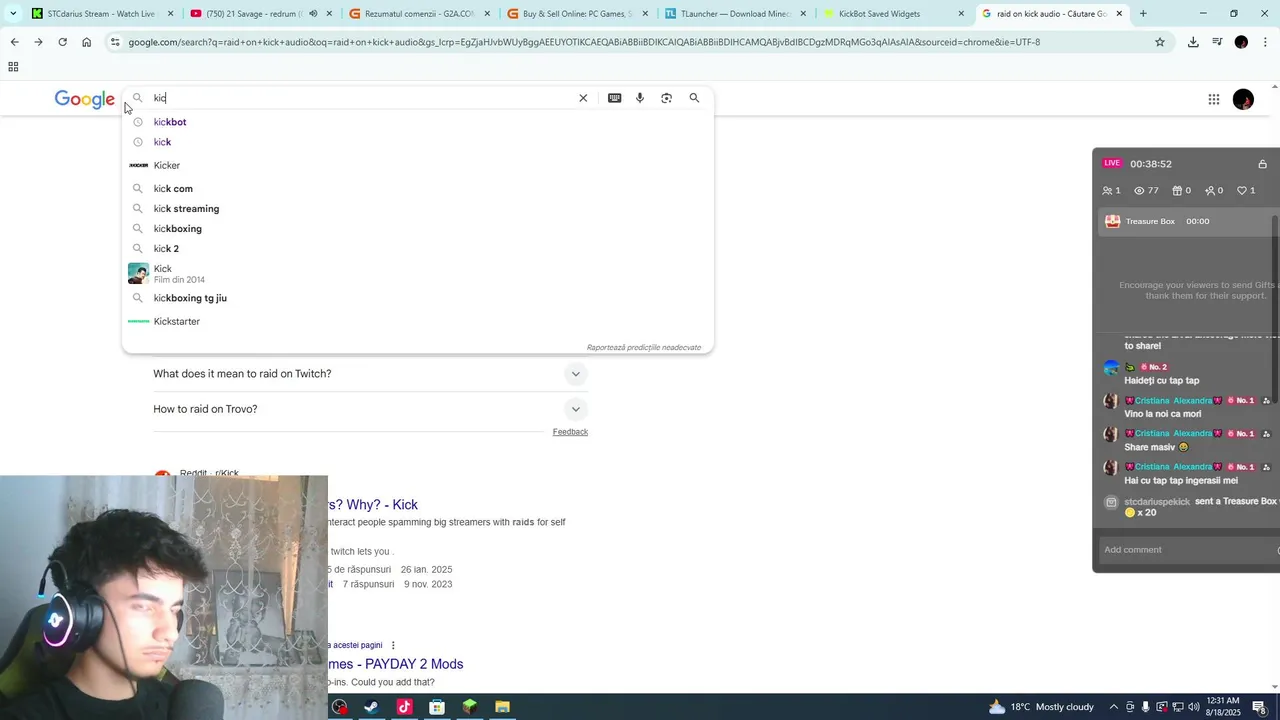1280x720 pixels.
Task: Go forward in browser history
Action: tap(38, 42)
